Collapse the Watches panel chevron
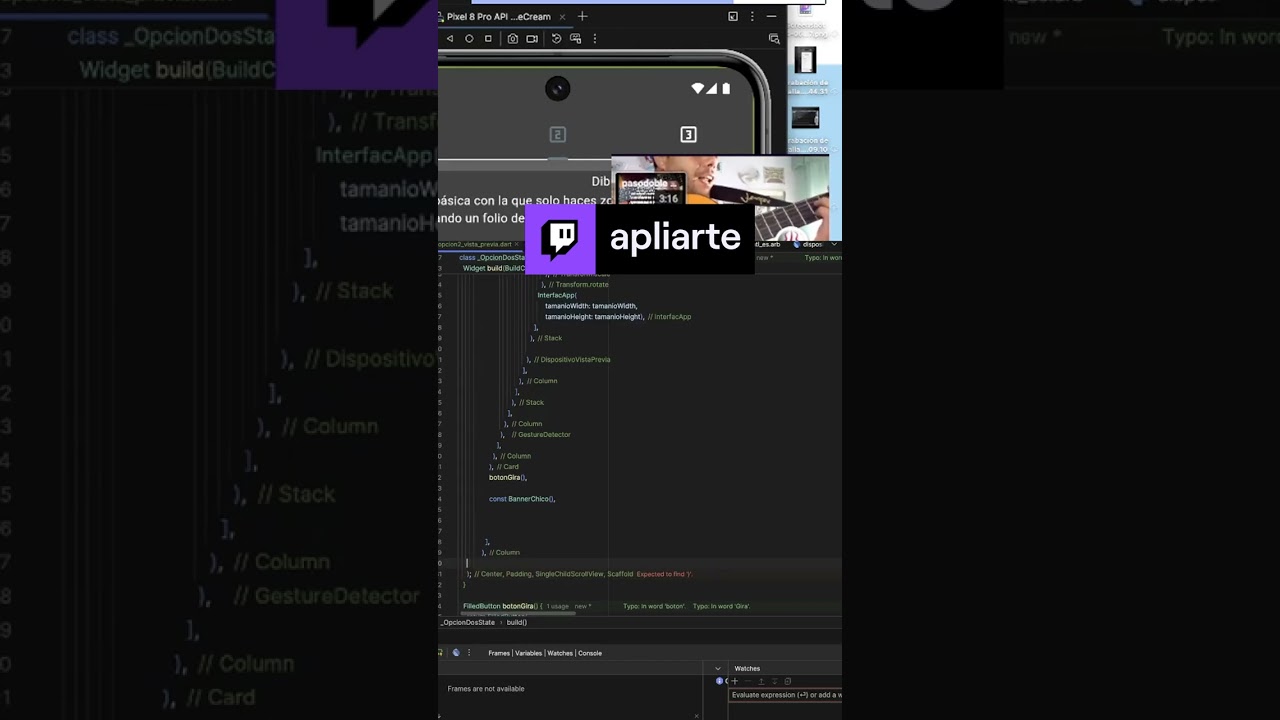This screenshot has height=720, width=1280. (x=717, y=668)
